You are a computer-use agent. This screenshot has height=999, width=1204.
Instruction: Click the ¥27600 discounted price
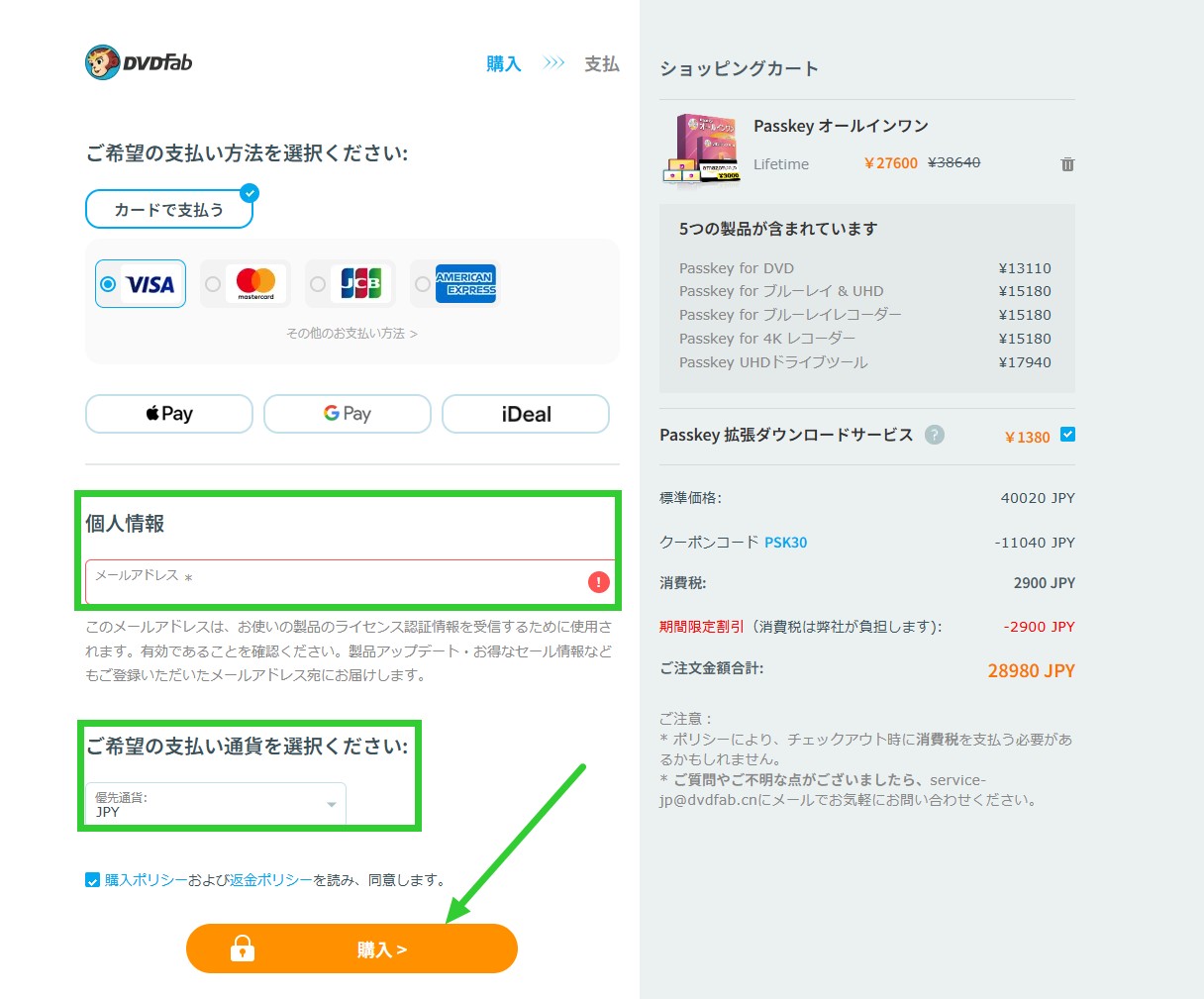(x=891, y=163)
